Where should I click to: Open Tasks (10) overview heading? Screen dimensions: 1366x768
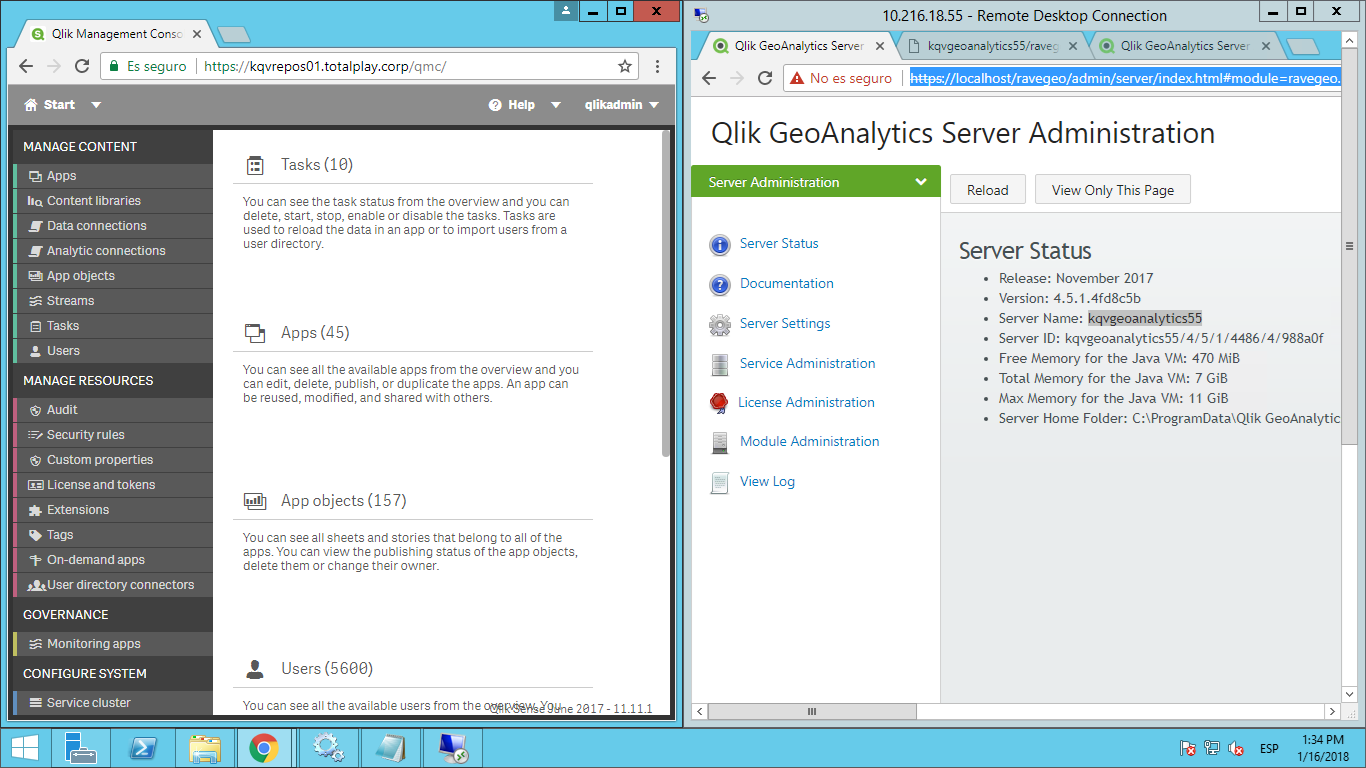click(x=317, y=165)
